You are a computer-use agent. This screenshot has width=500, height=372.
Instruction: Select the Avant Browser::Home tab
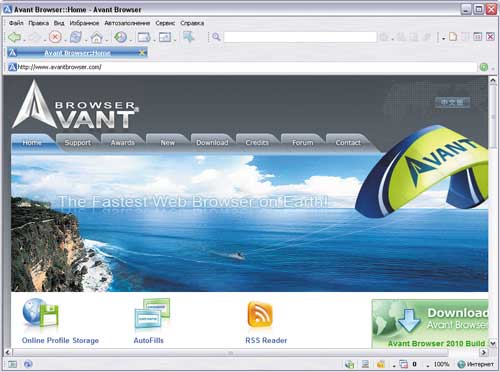tap(77, 53)
